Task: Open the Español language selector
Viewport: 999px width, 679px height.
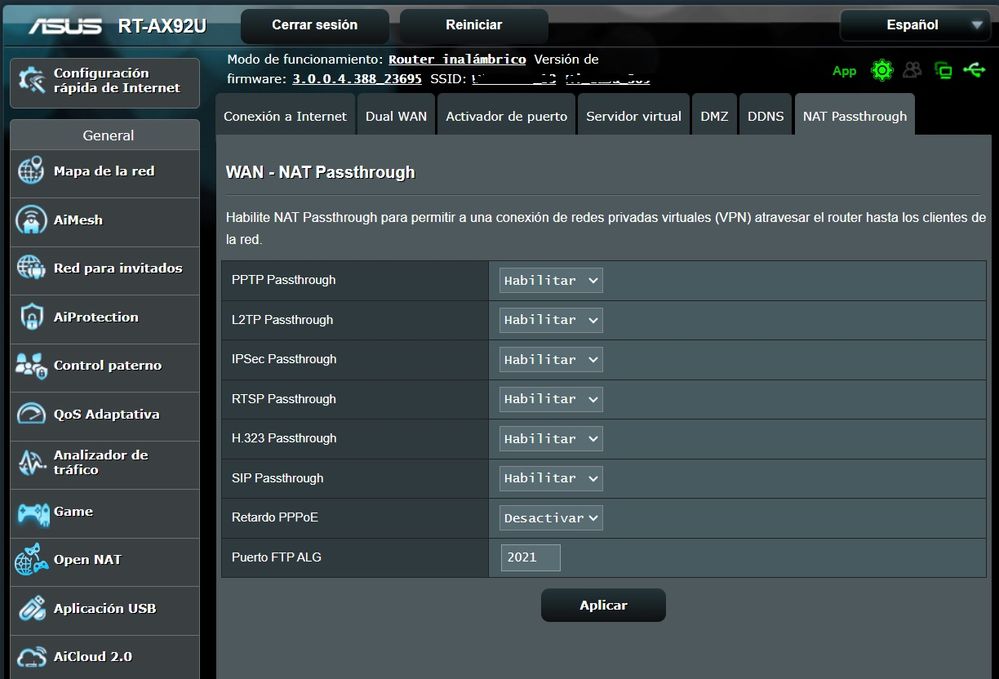Action: (914, 25)
